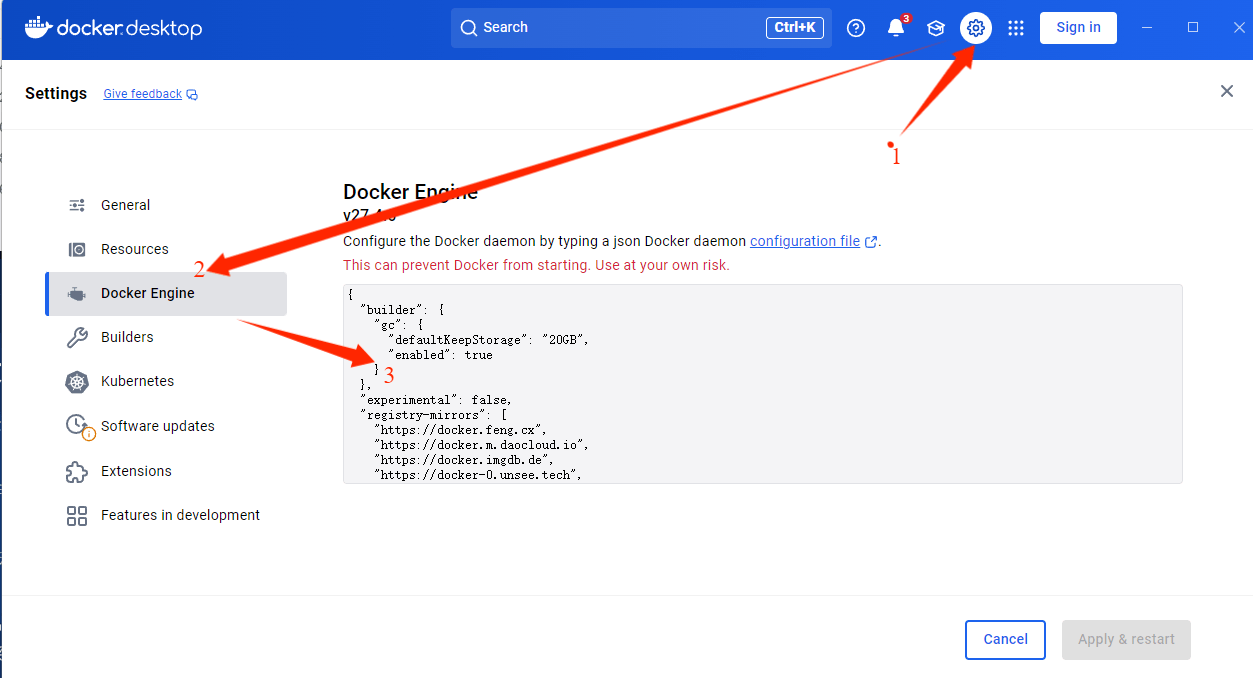The width and height of the screenshot is (1253, 678).
Task: Select Docker Engine in the sidebar
Action: coord(166,293)
